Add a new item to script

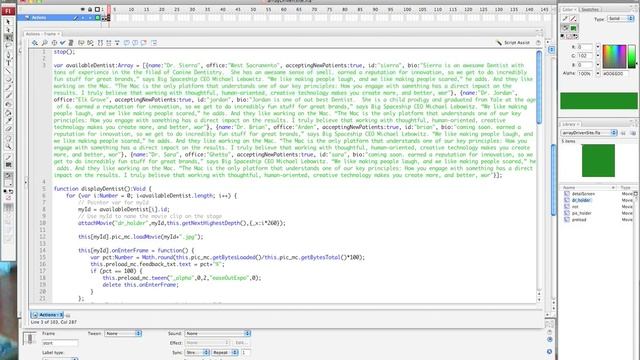tap(35, 42)
